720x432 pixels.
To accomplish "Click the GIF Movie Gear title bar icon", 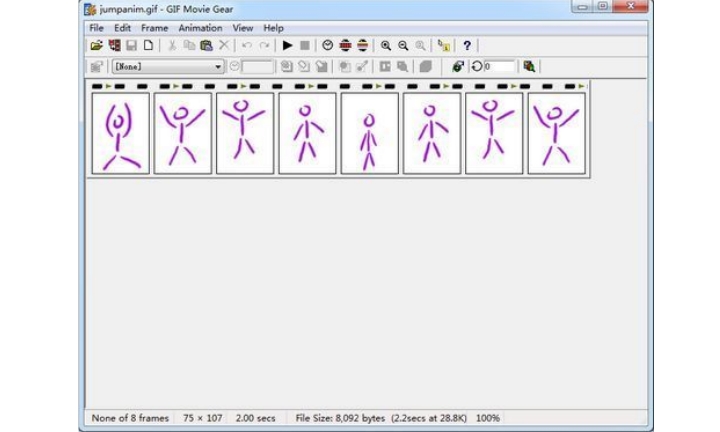I will (90, 9).
